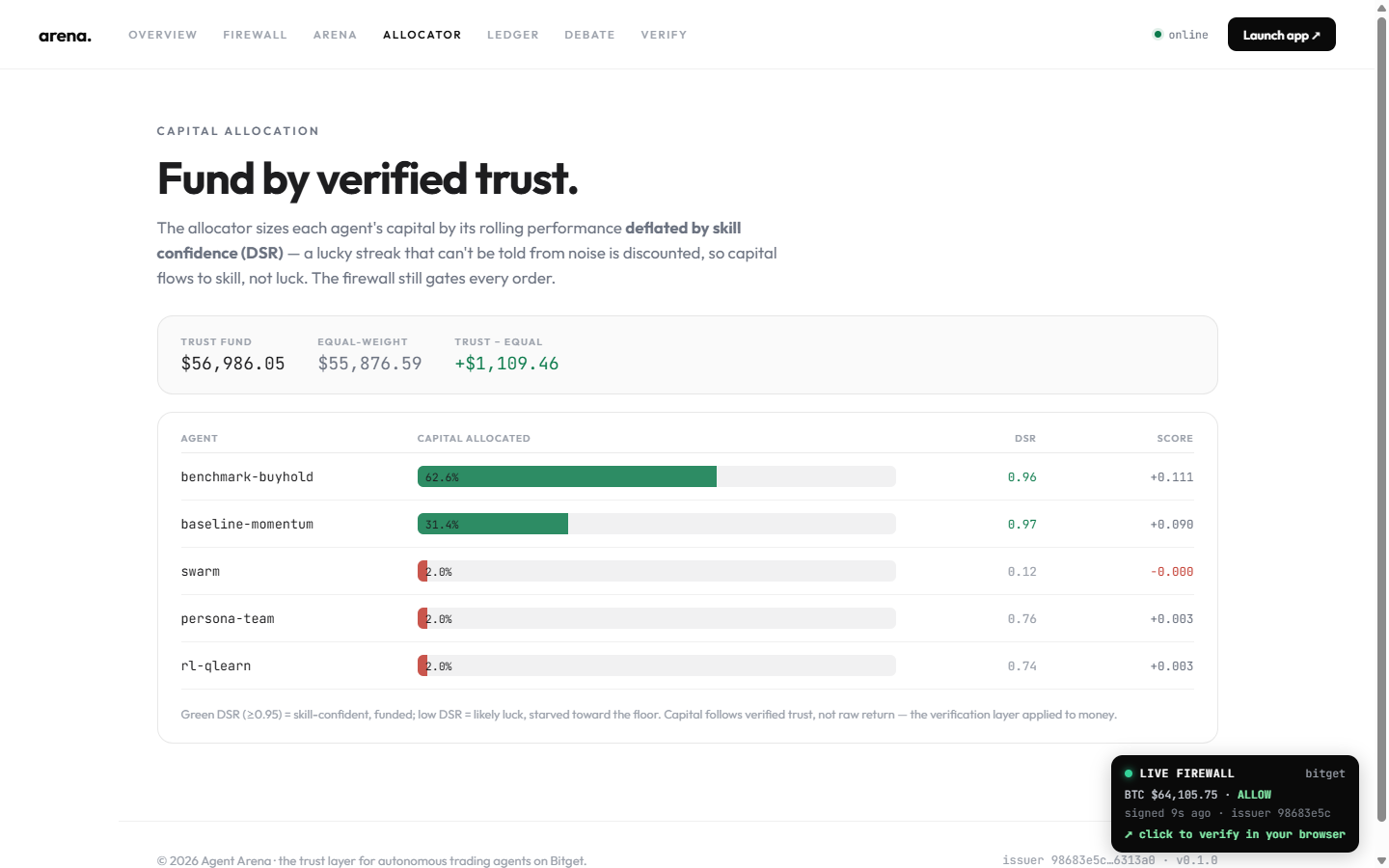Click the Score column header
1389x868 pixels.
pos(1175,438)
